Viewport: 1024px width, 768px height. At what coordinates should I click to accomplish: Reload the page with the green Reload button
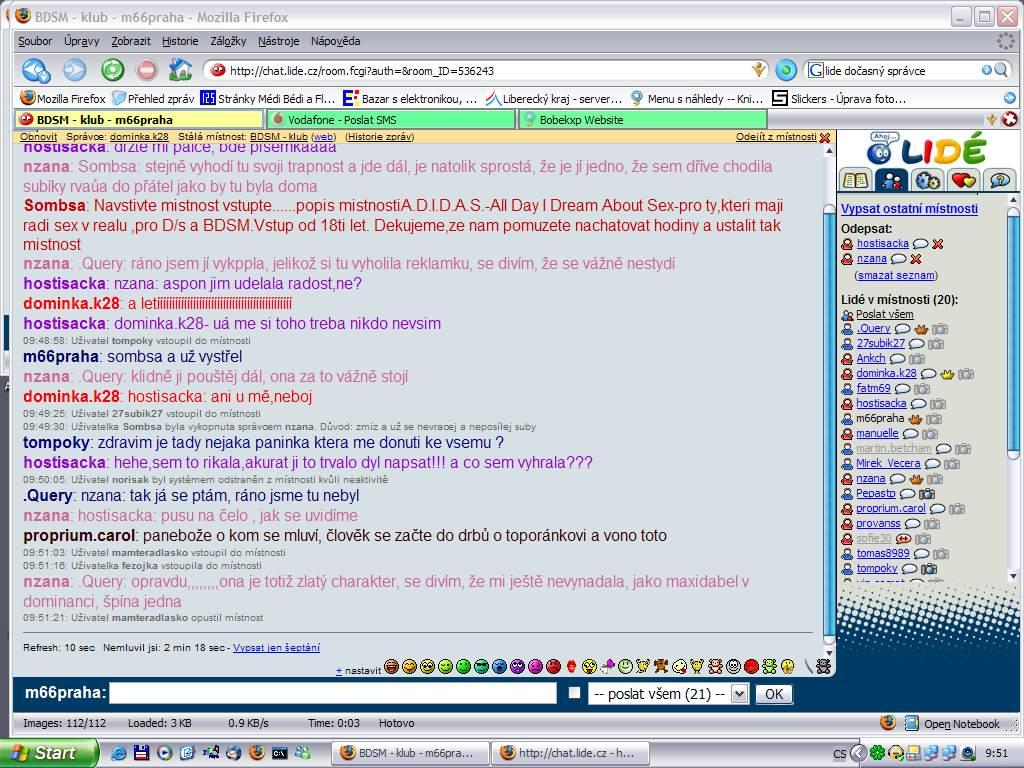112,70
